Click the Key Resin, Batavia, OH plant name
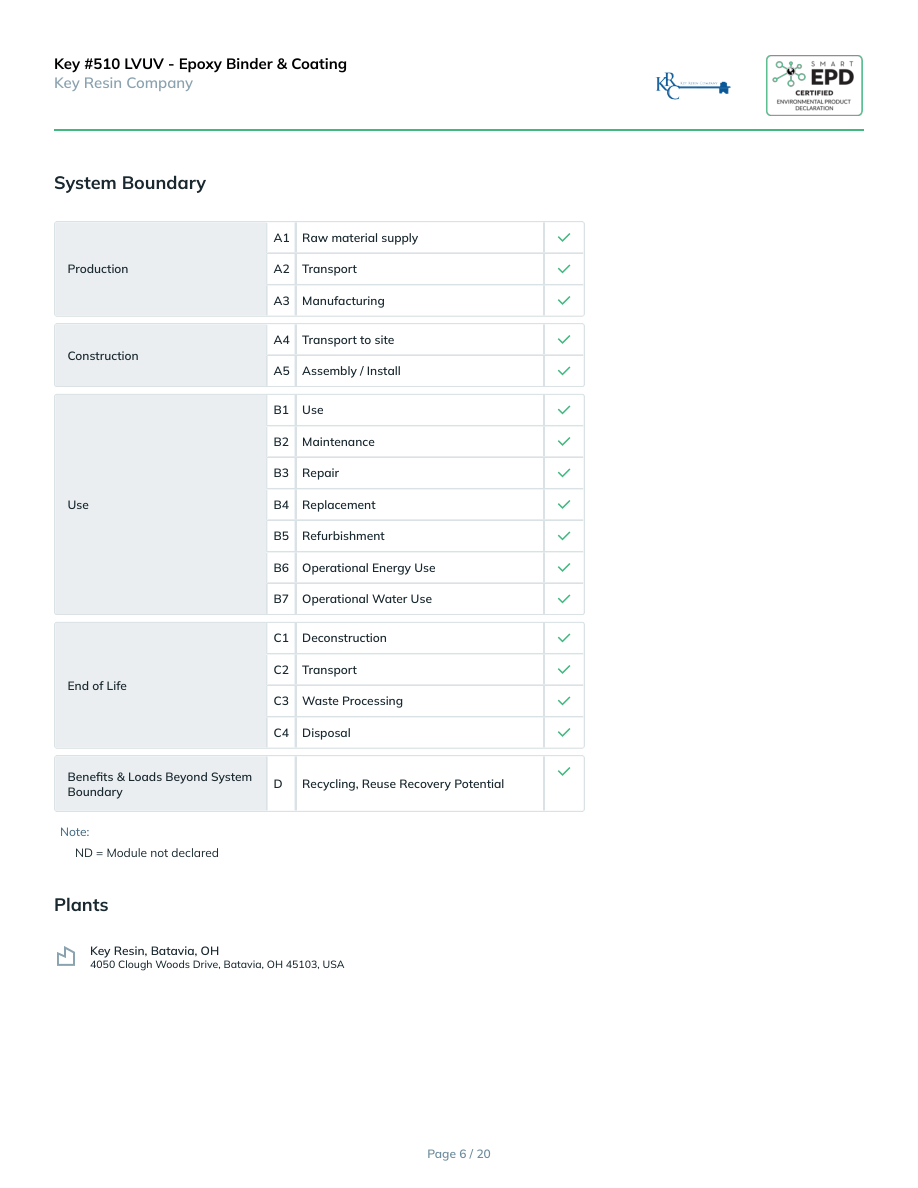This screenshot has height=1188, width=918. pyautogui.click(x=154, y=951)
